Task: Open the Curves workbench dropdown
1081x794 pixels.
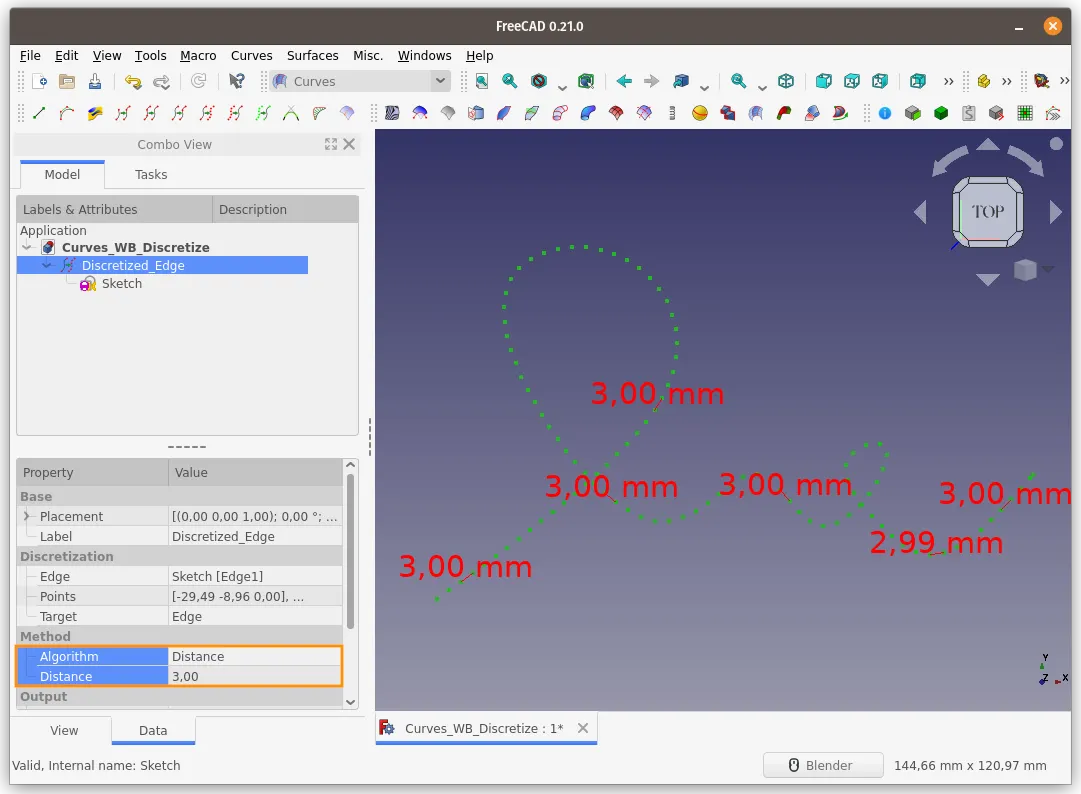Action: 361,81
